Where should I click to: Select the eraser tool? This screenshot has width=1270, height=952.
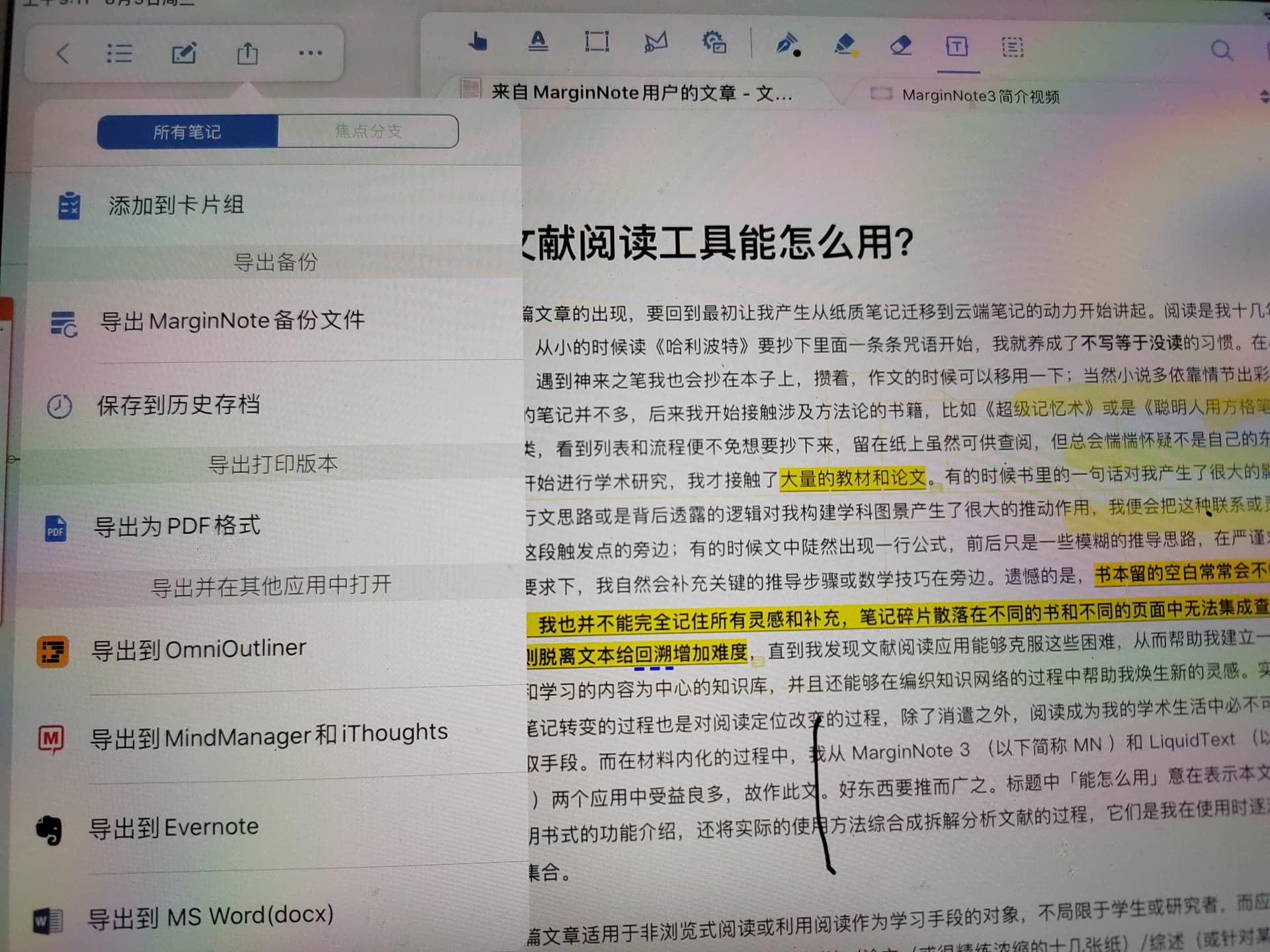[x=901, y=46]
